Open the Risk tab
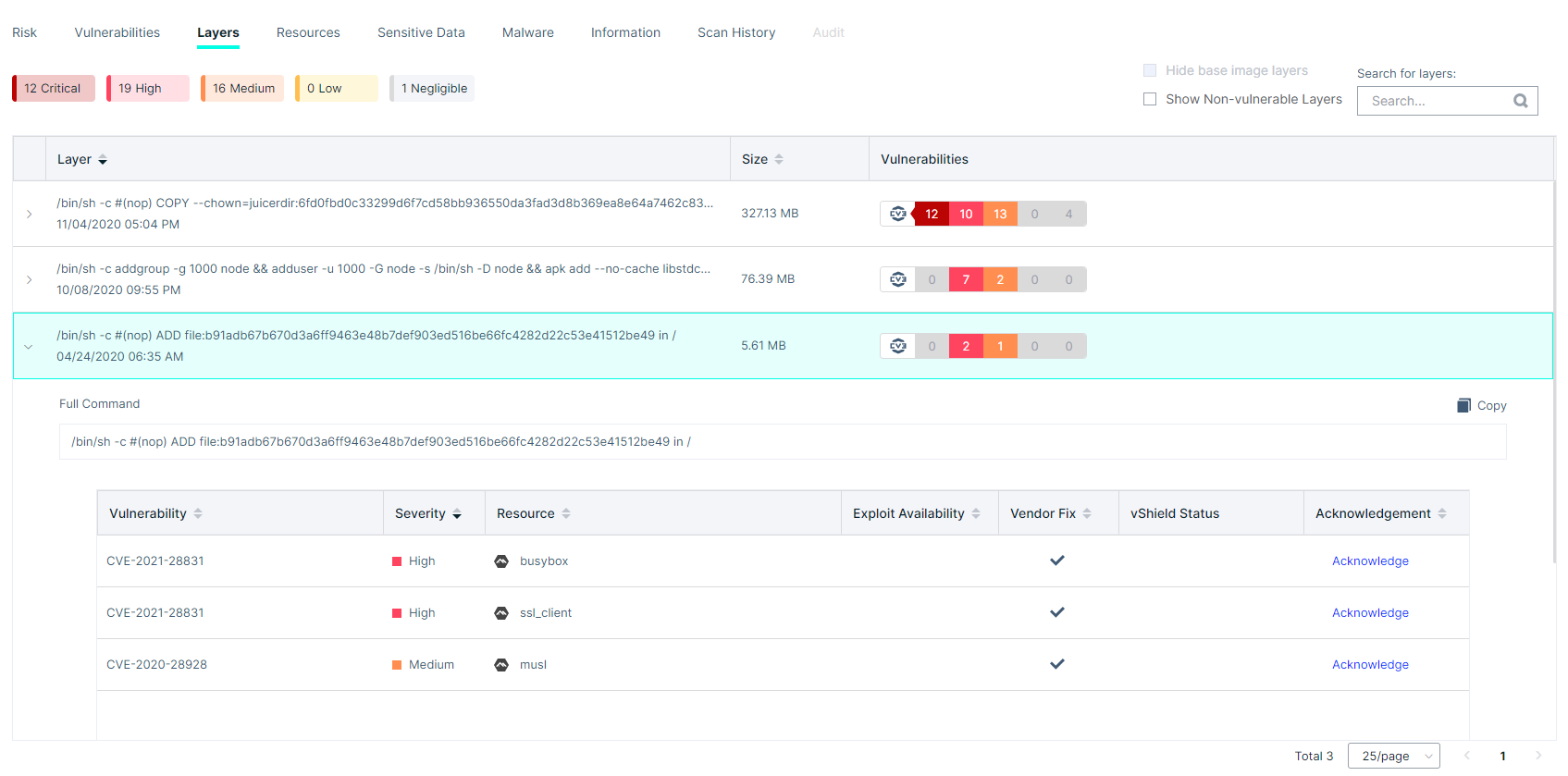The image size is (1568, 776). [x=25, y=32]
